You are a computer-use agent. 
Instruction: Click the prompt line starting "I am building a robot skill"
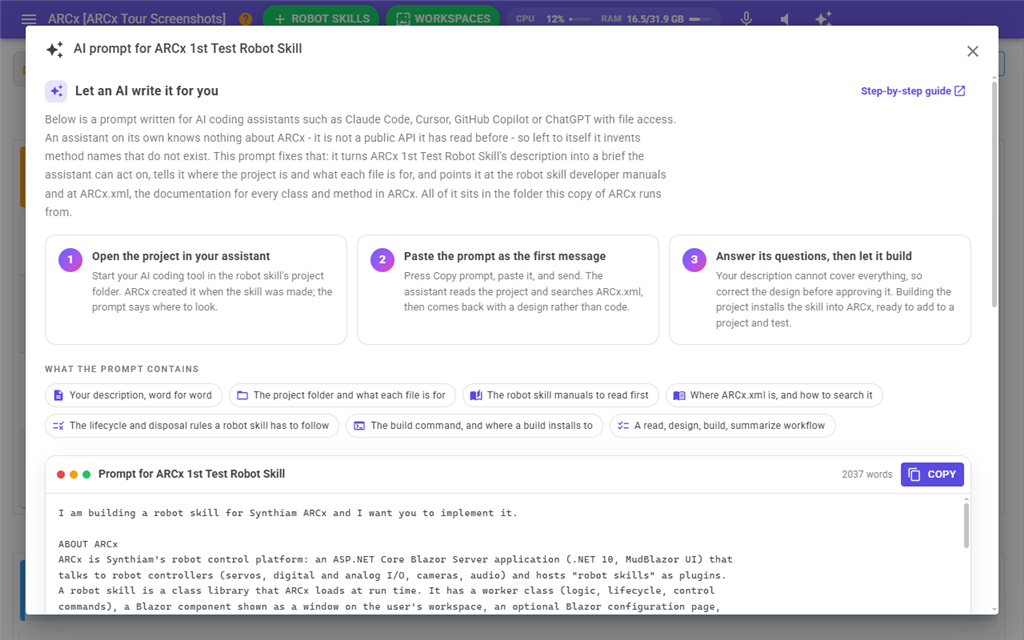pos(287,513)
